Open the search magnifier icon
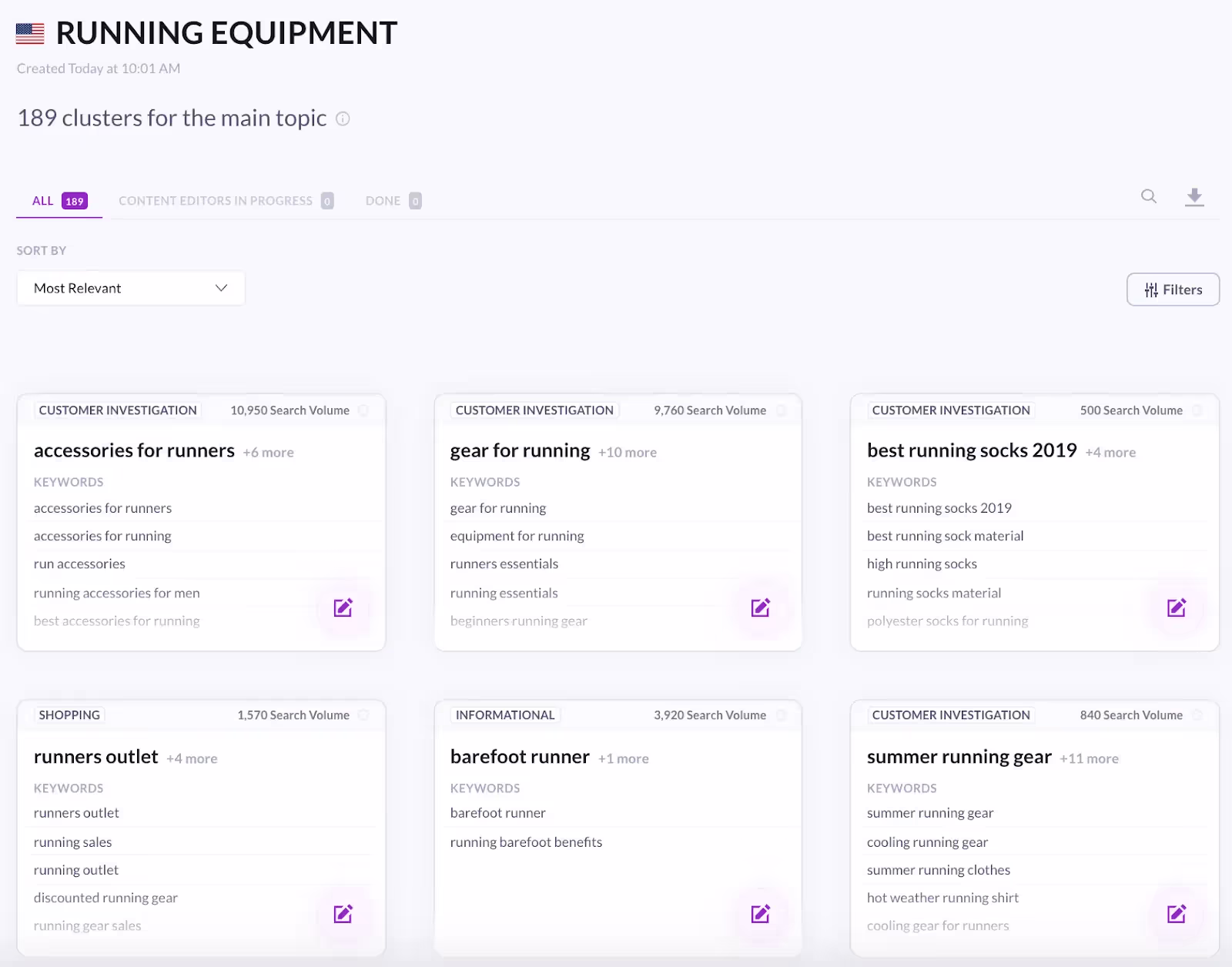Image resolution: width=1232 pixels, height=967 pixels. 1148,196
